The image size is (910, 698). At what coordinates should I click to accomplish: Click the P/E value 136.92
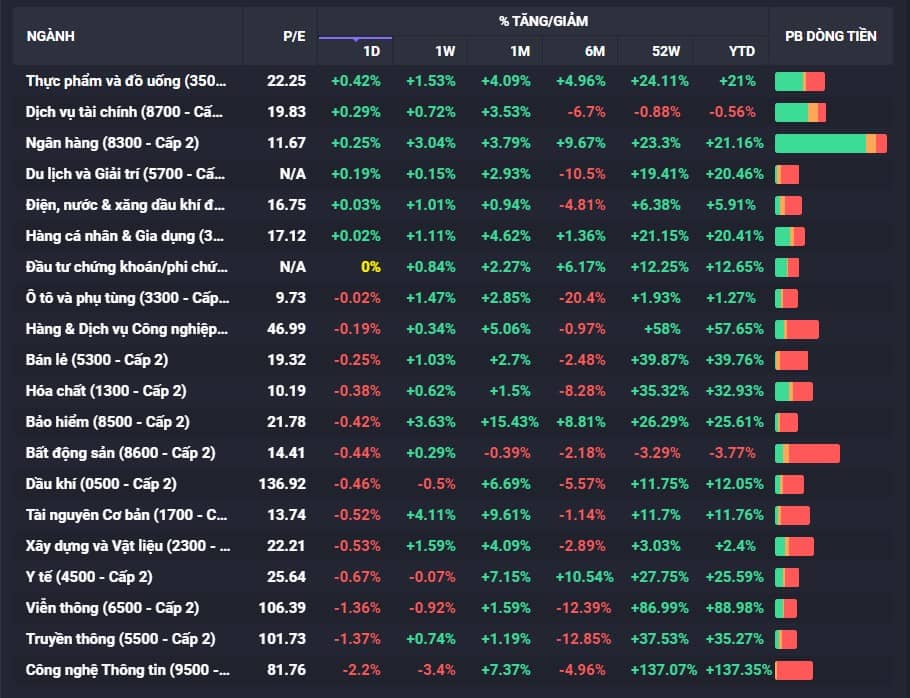coord(282,484)
